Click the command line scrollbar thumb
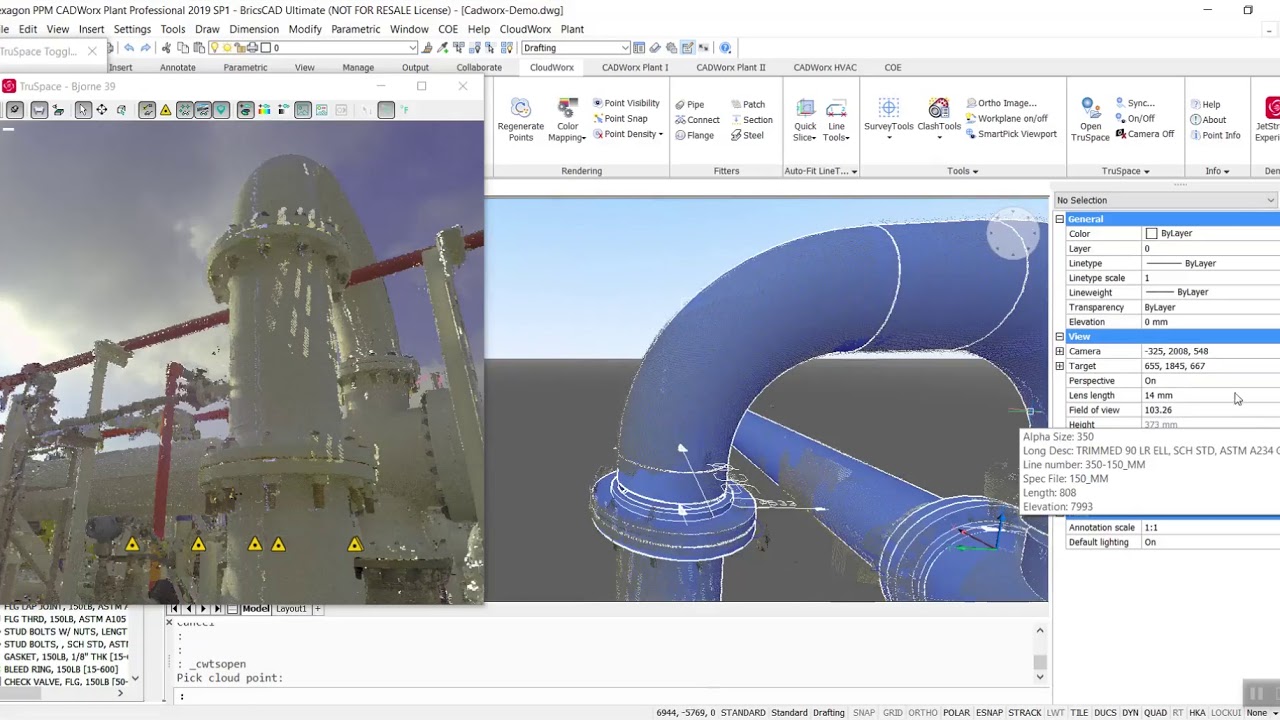 click(1040, 662)
